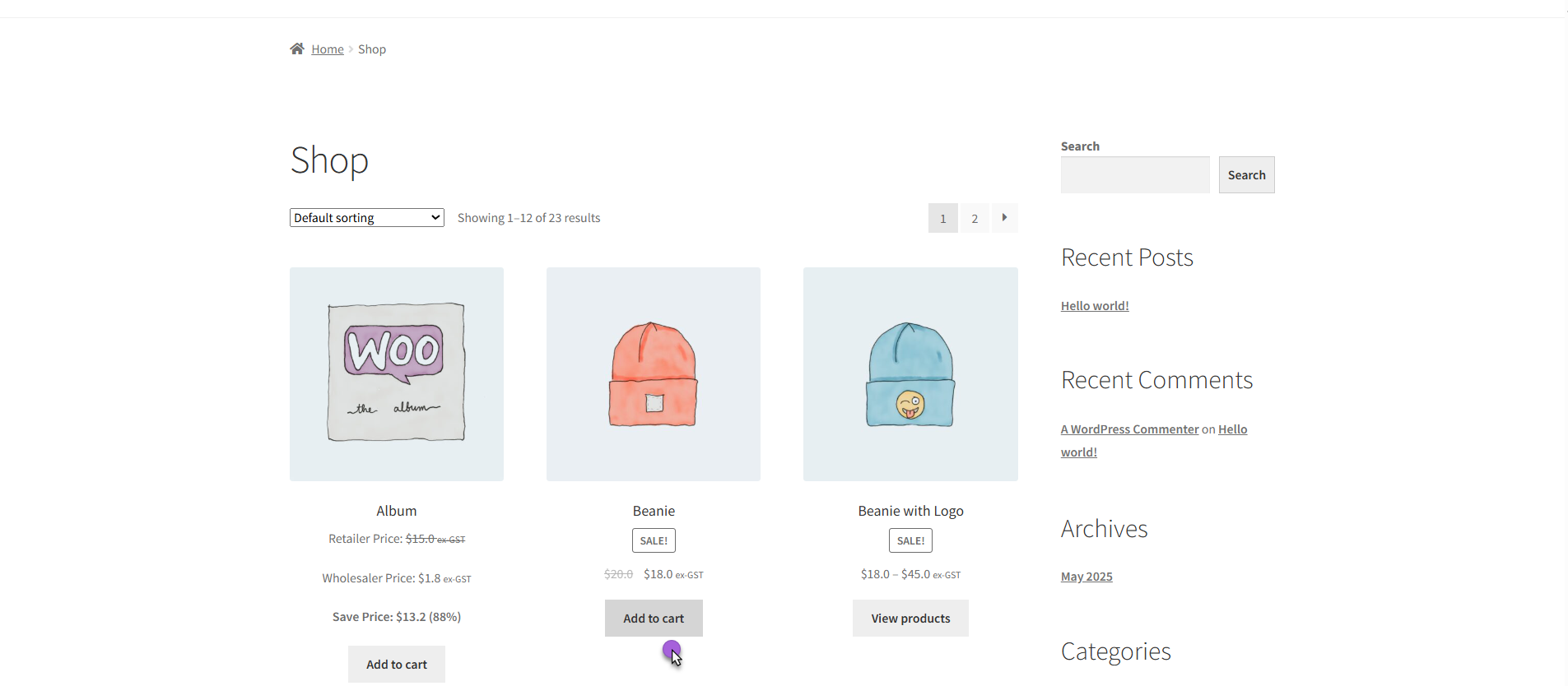Screen dimensions: 1568x686
Task: Open the Default sorting dropdown
Action: (x=367, y=218)
